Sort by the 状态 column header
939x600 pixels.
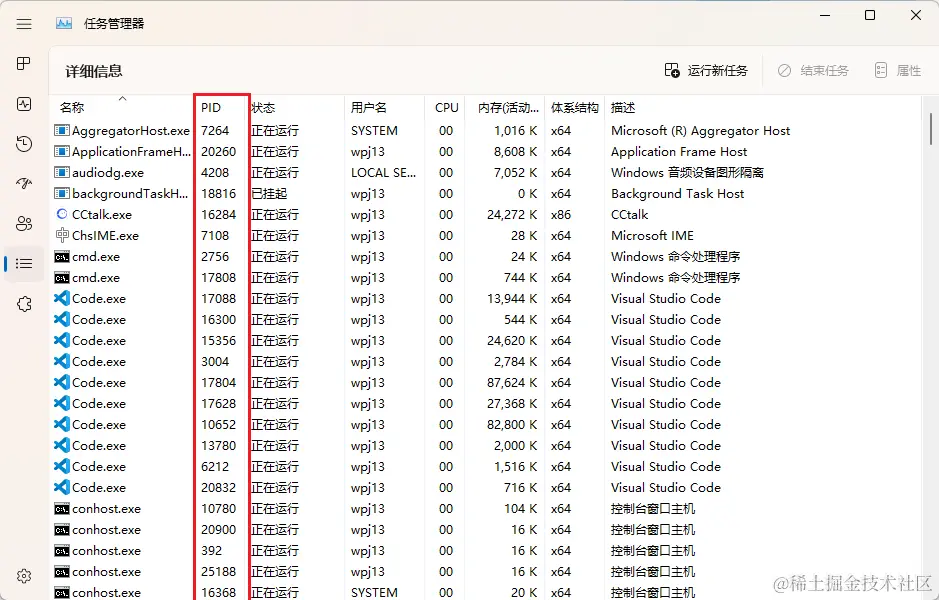point(263,108)
